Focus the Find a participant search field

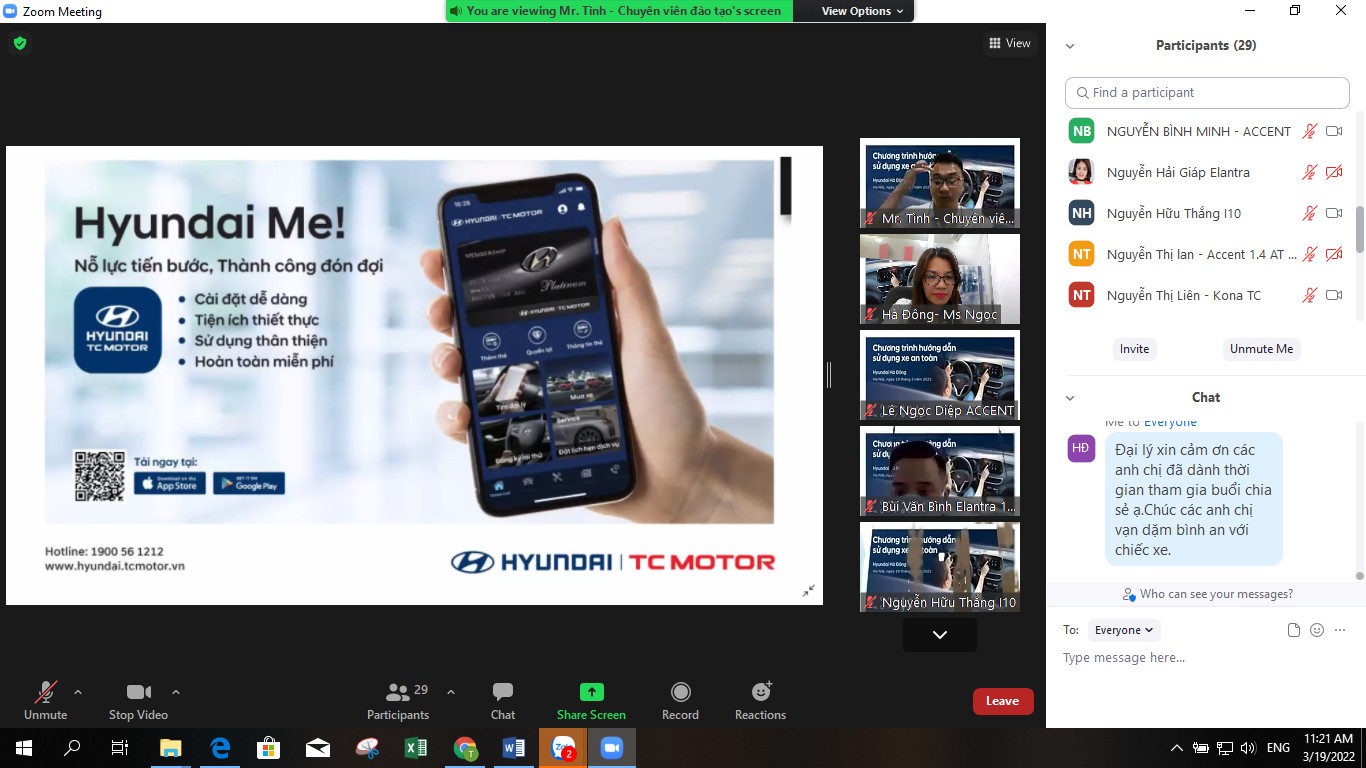click(1207, 92)
